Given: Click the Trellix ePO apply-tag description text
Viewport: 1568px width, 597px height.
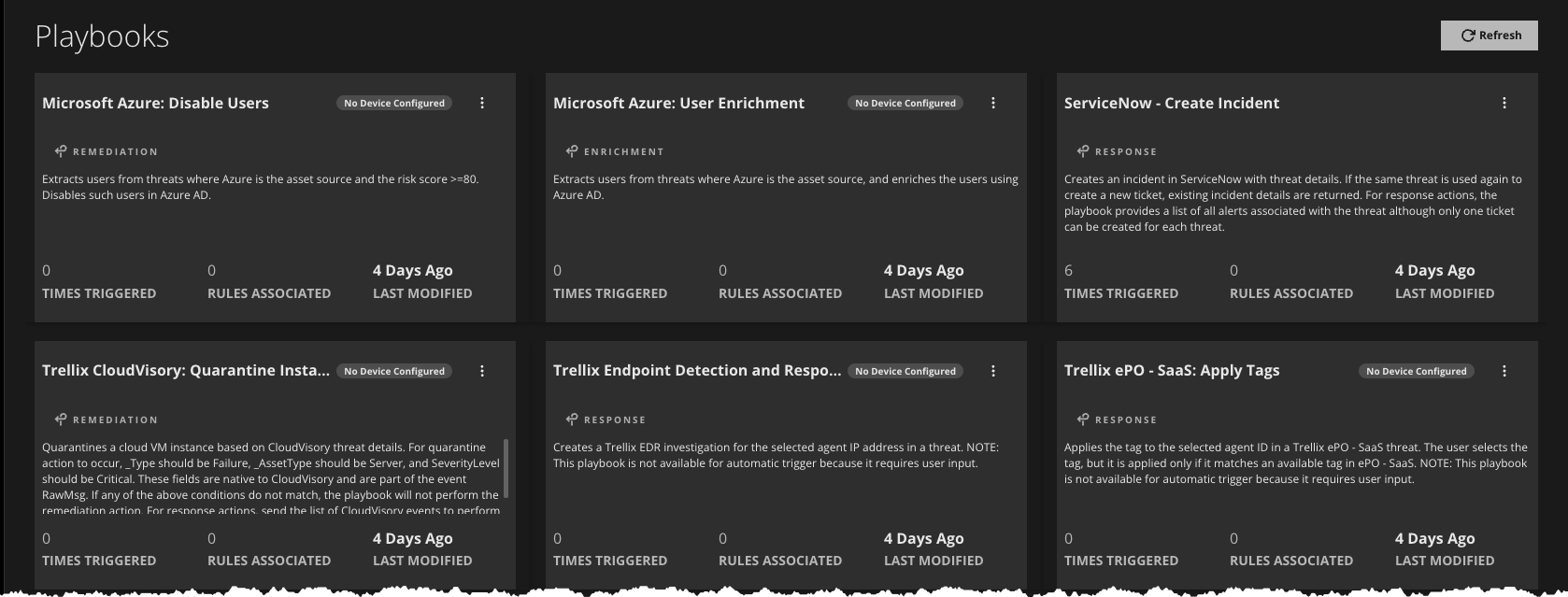Looking at the screenshot, I should 1296,463.
